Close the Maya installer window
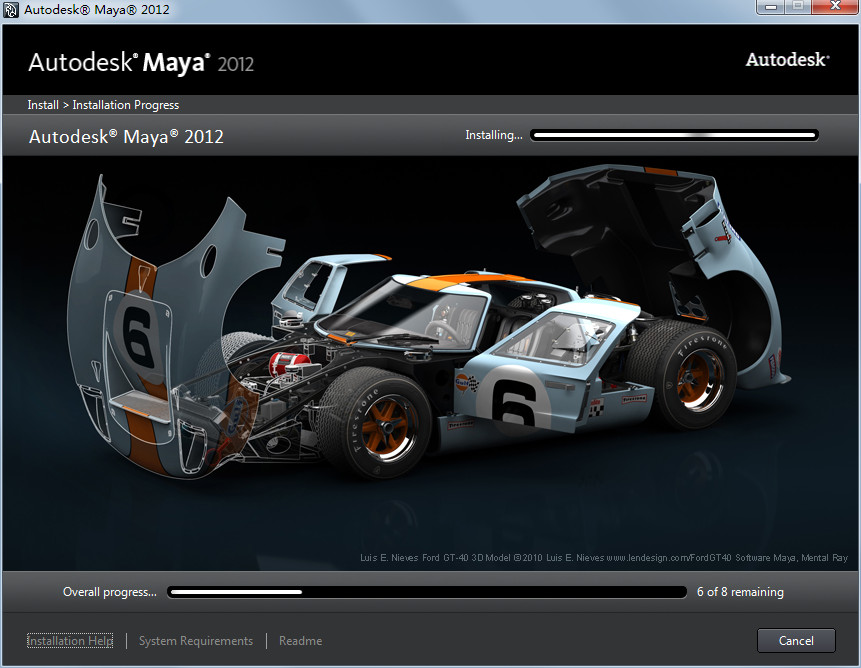The image size is (861, 668). (x=835, y=7)
